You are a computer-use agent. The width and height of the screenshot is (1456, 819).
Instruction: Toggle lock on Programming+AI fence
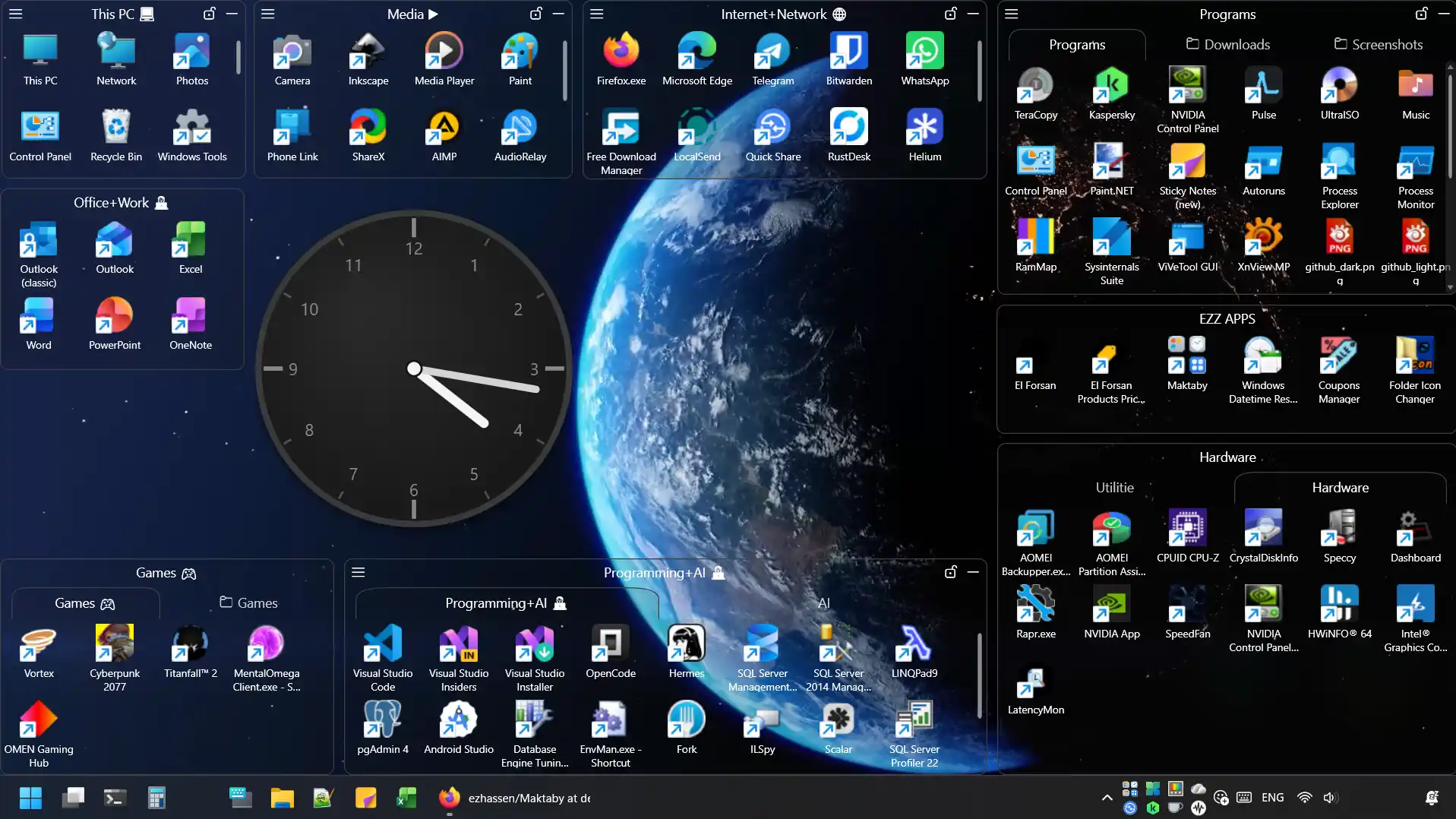[x=951, y=572]
